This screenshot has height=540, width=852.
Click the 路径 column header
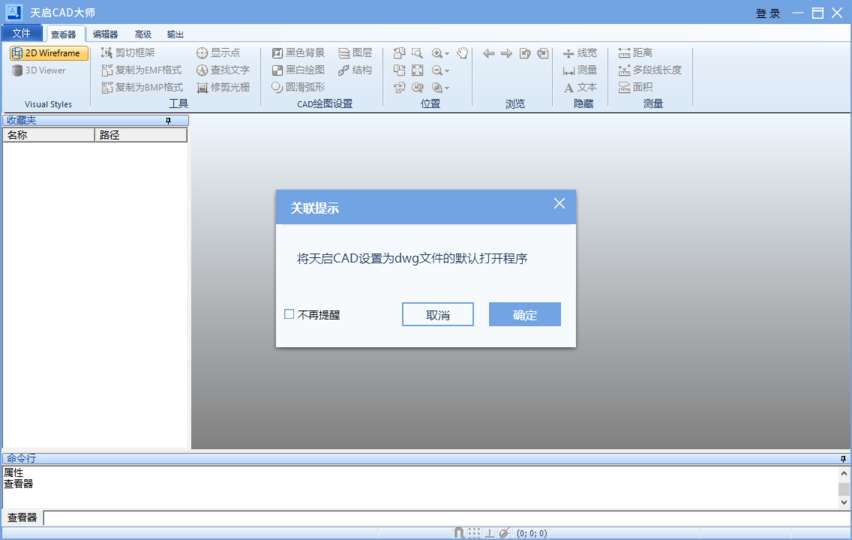pos(141,135)
